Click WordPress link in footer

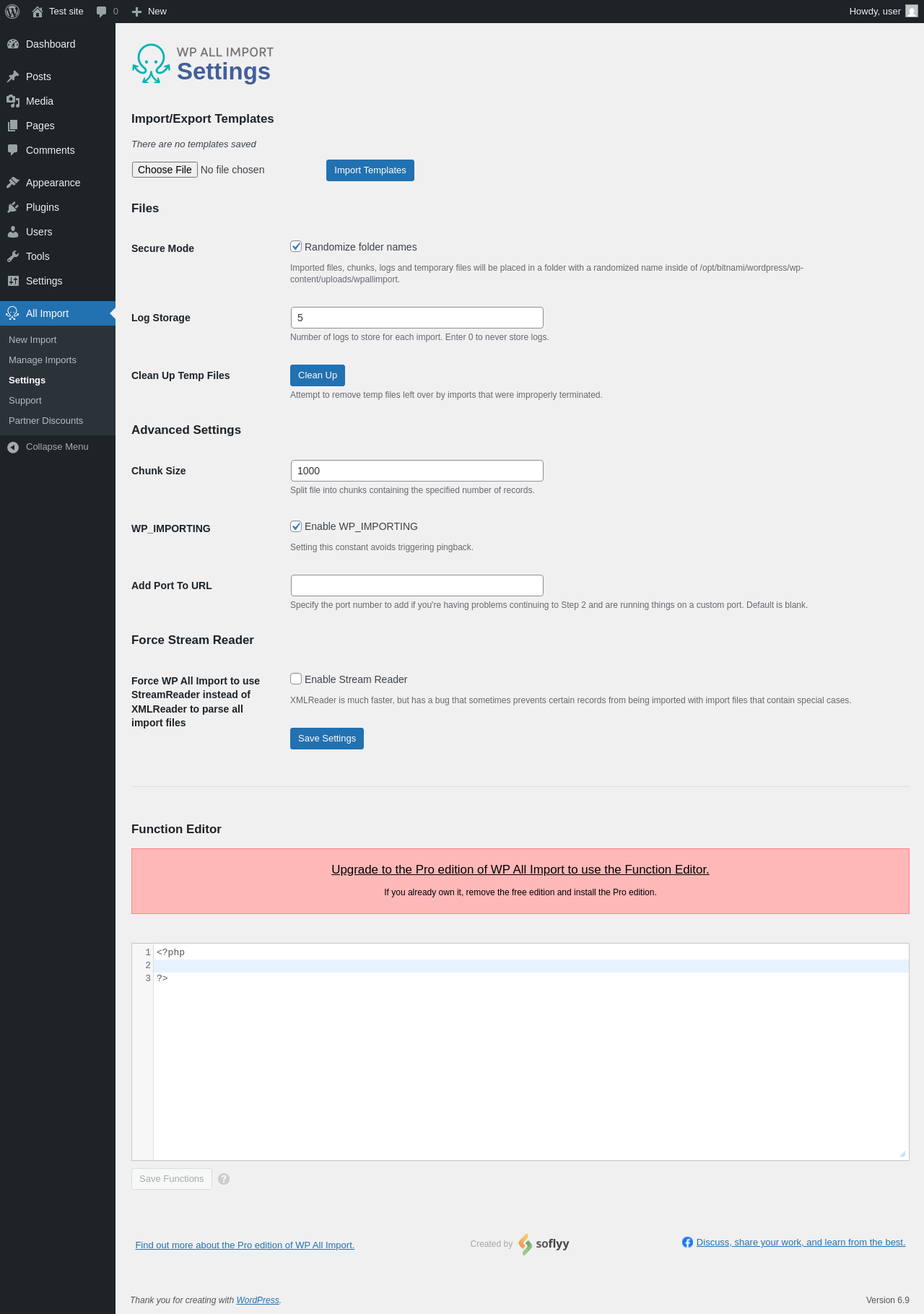click(258, 1300)
